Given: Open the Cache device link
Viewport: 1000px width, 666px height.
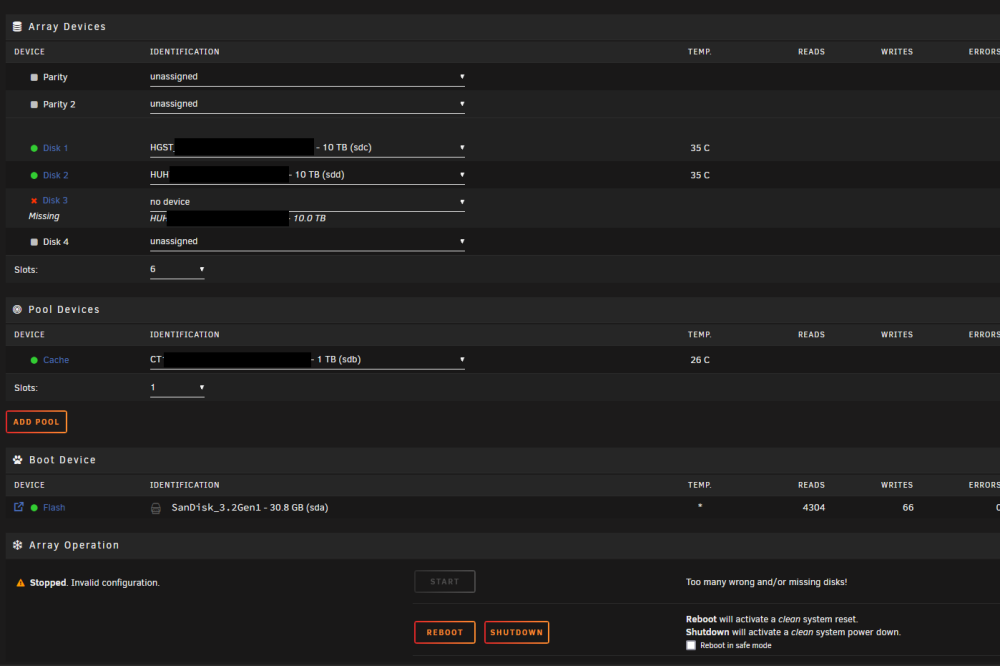Looking at the screenshot, I should click(x=56, y=360).
